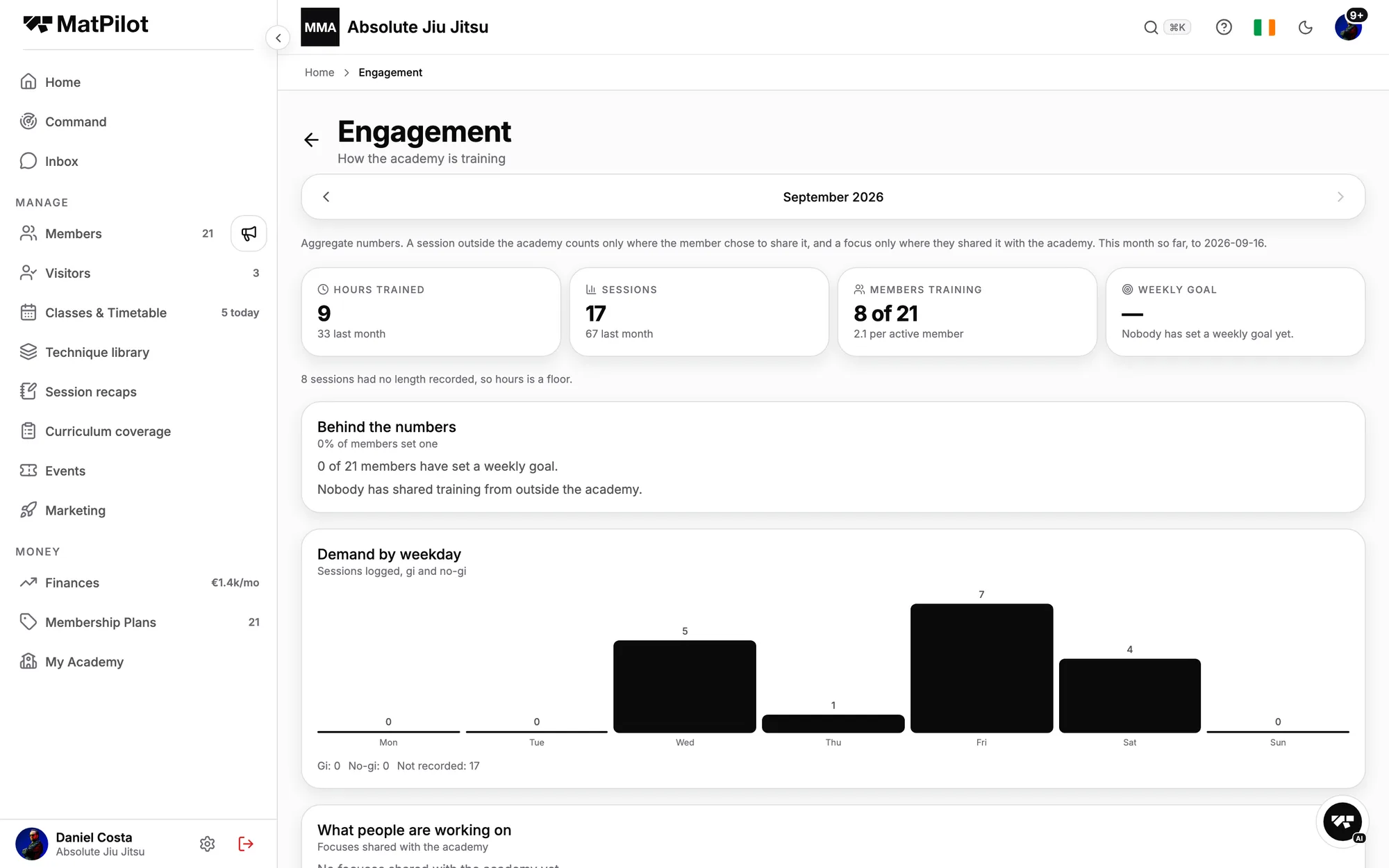
Task: Go to previous month before September 2026
Action: click(x=326, y=197)
